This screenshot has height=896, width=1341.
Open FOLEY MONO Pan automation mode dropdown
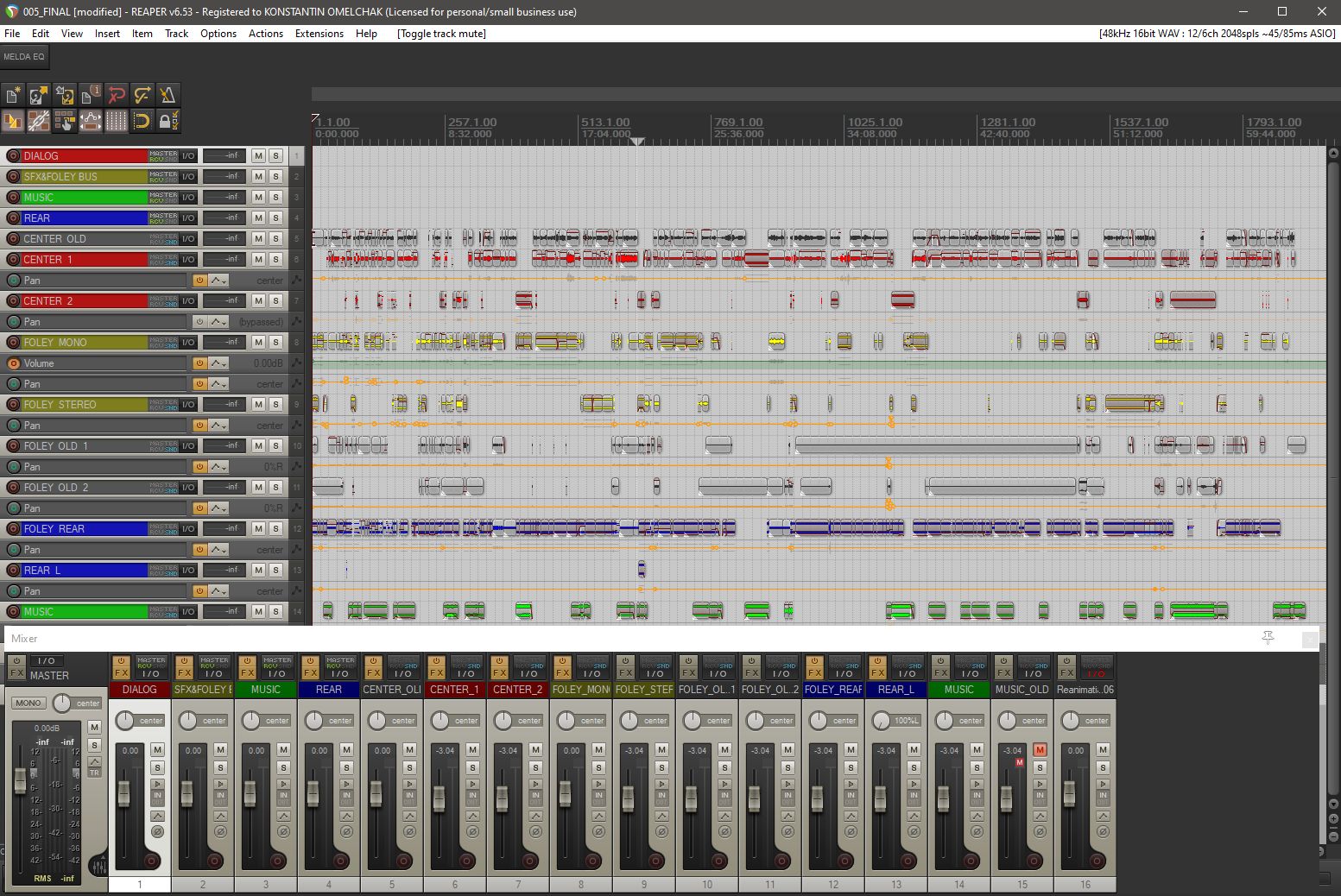(218, 384)
